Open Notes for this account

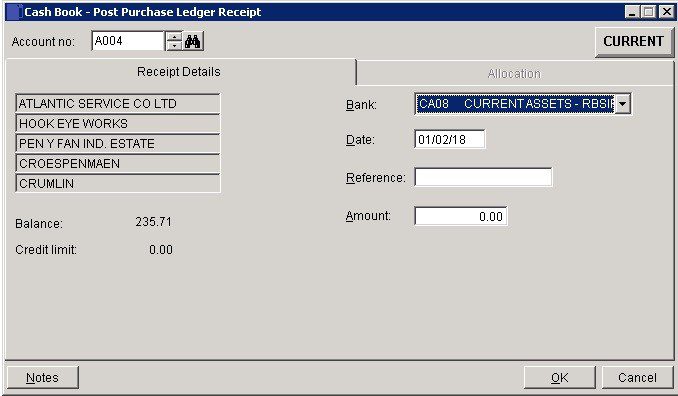(42, 378)
